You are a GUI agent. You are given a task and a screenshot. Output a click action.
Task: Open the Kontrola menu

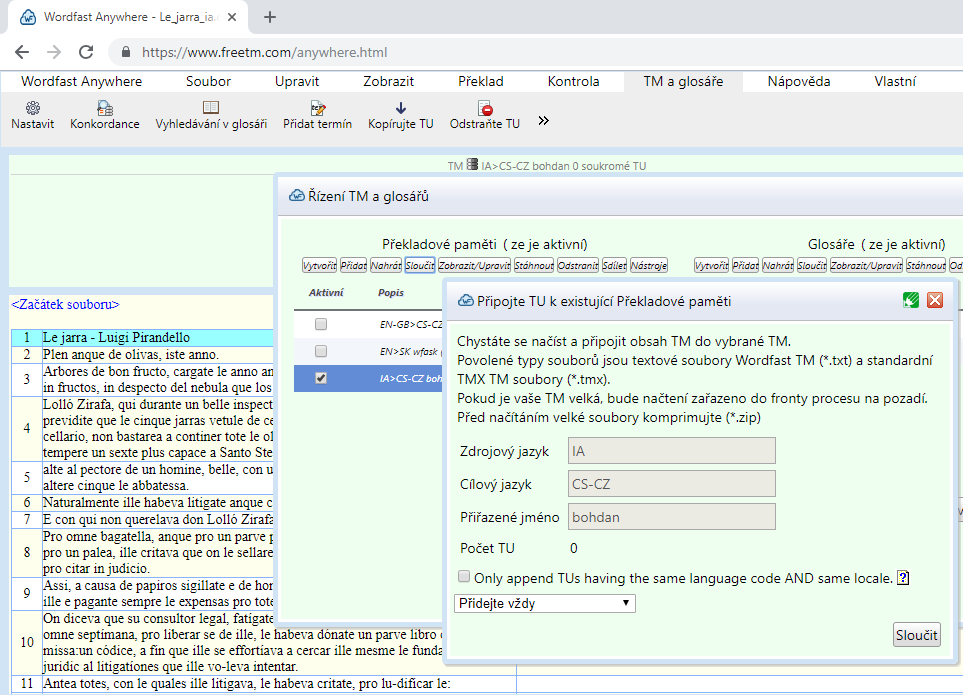pyautogui.click(x=573, y=82)
